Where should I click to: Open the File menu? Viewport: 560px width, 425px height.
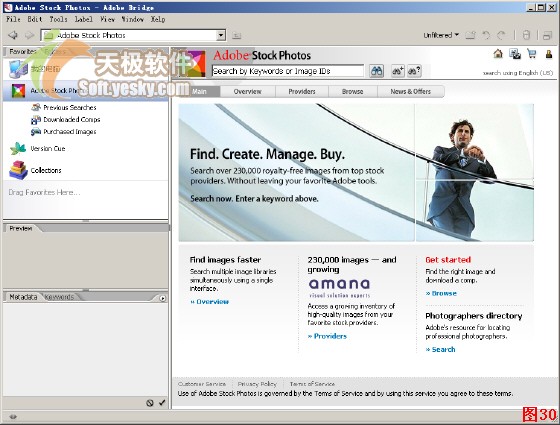pos(13,19)
